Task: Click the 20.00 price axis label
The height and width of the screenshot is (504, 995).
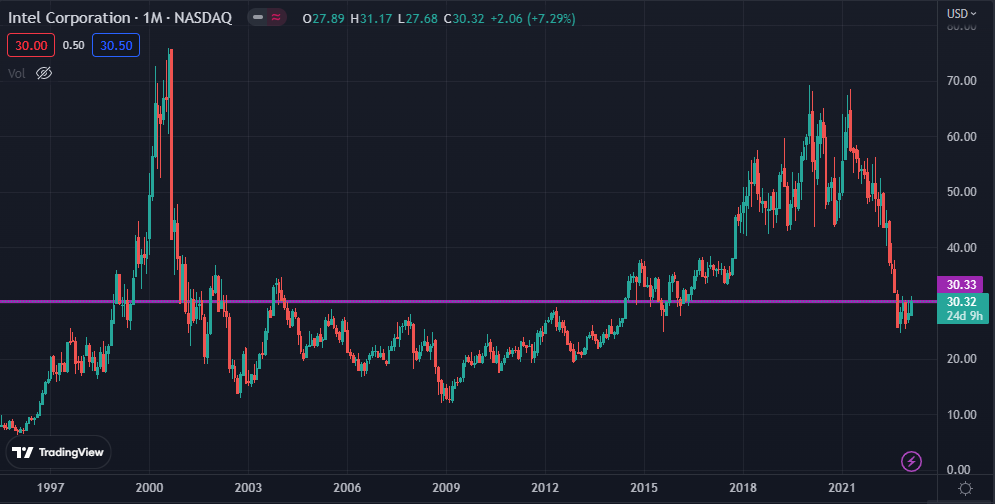Action: click(962, 359)
